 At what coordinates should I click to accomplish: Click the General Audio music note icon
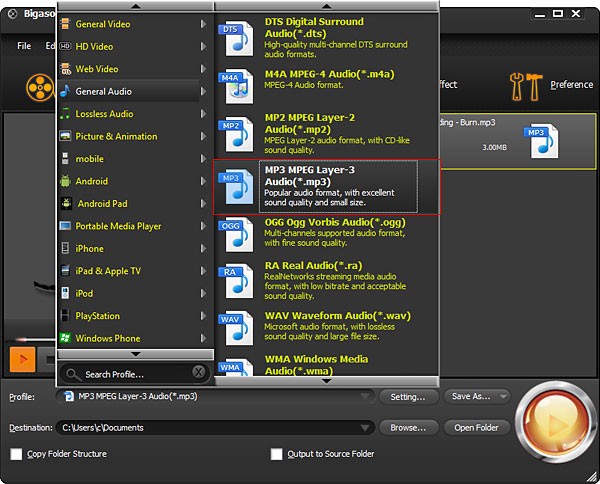coord(65,91)
